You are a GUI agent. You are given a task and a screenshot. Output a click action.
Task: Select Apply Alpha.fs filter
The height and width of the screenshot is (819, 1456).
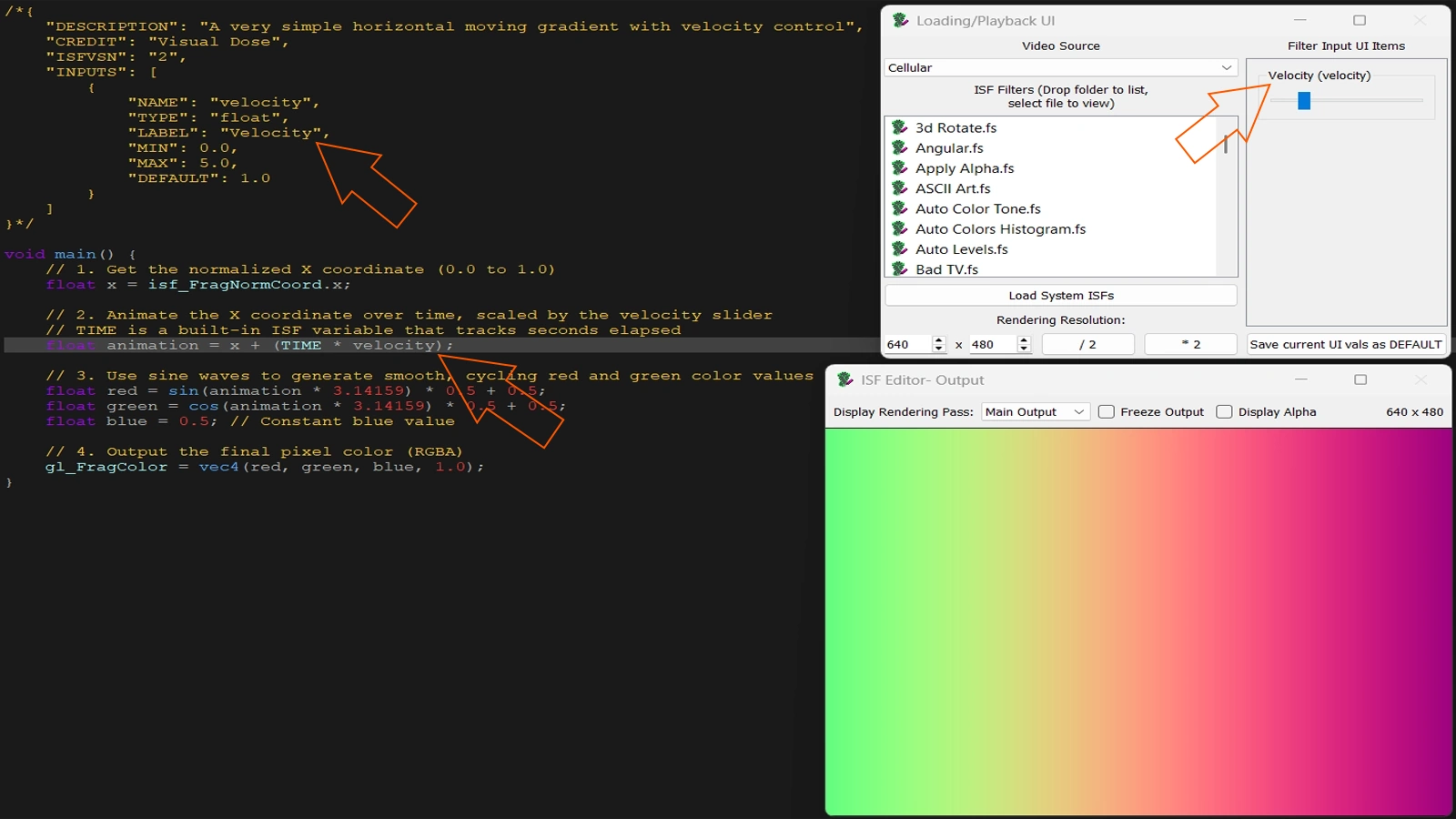(1051, 167)
